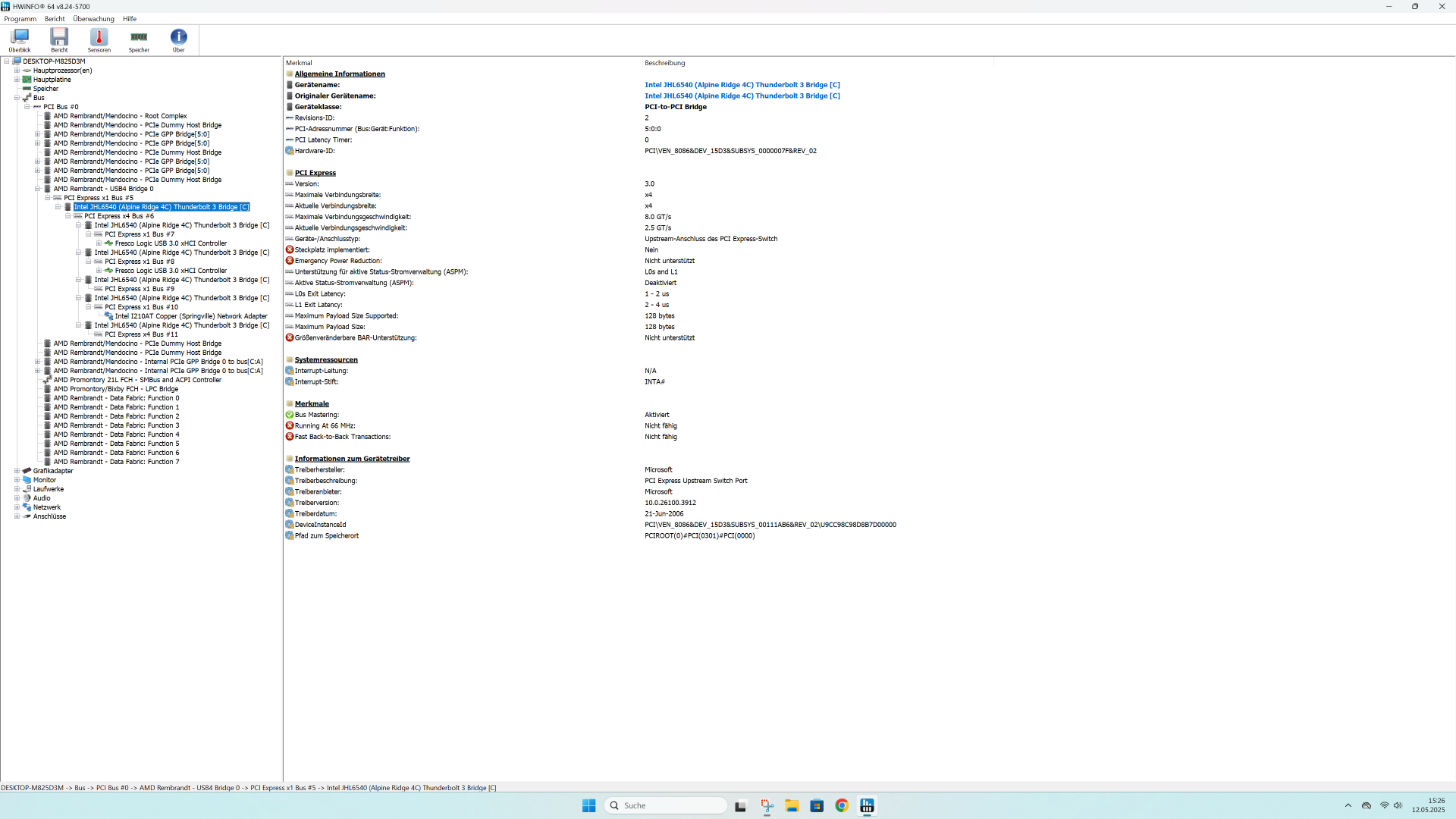1456x819 pixels.
Task: Collapse the PCI Express x1 Bus #5 node
Action: click(47, 198)
